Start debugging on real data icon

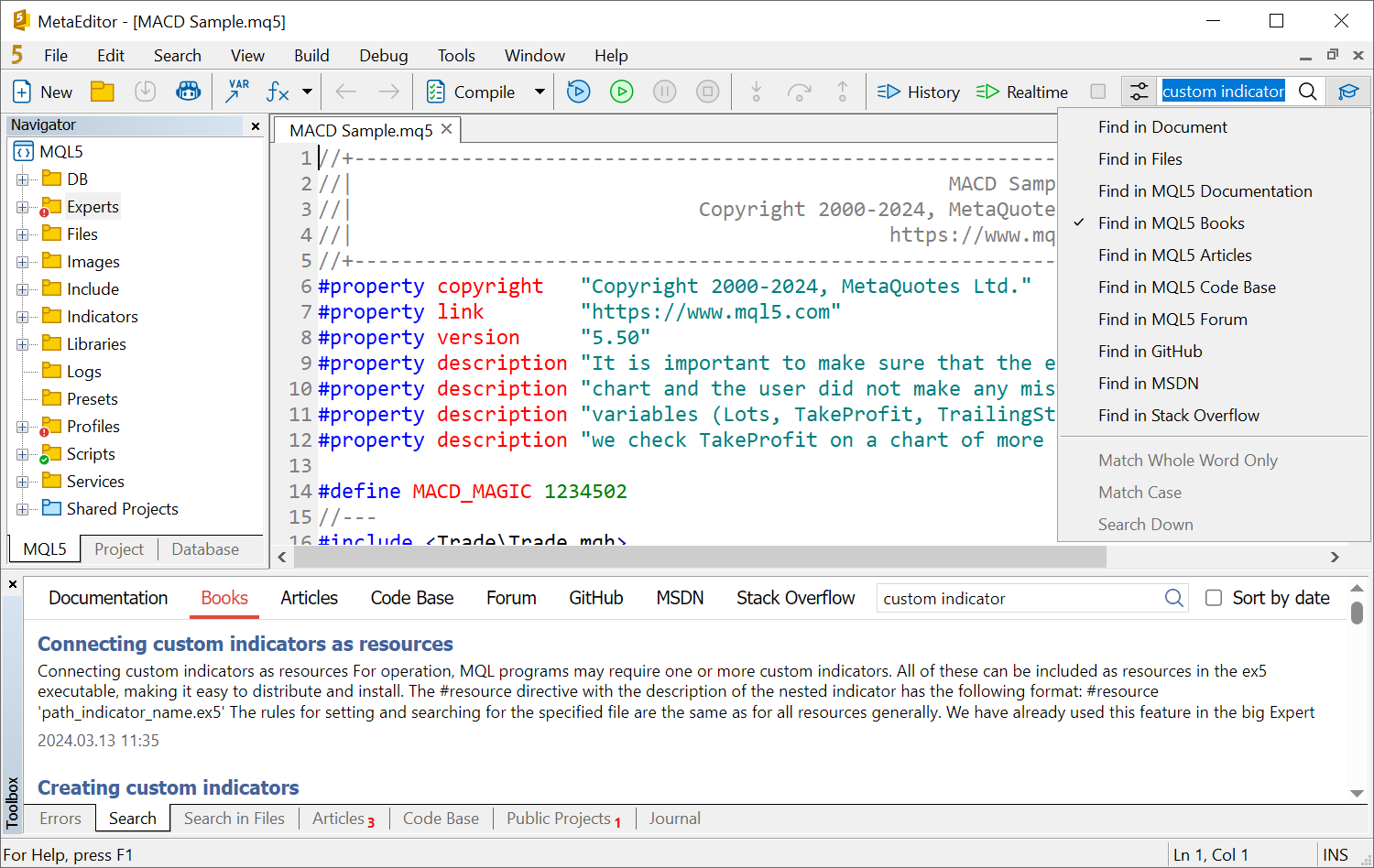pos(579,92)
